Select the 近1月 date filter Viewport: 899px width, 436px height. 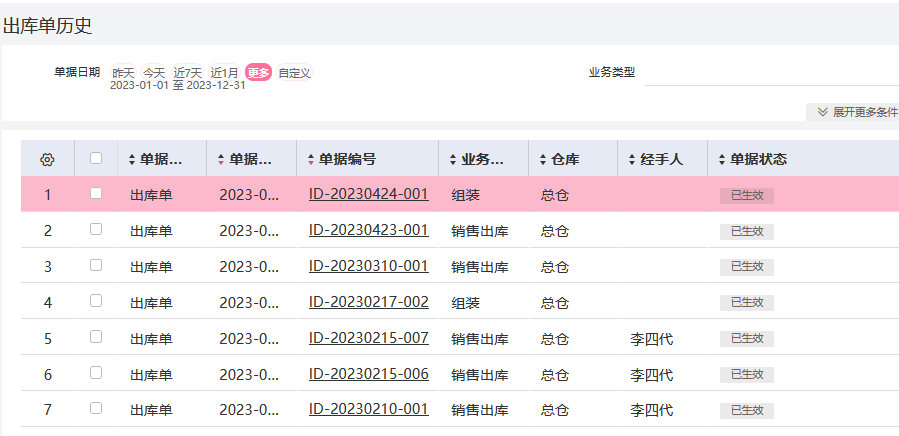[224, 73]
